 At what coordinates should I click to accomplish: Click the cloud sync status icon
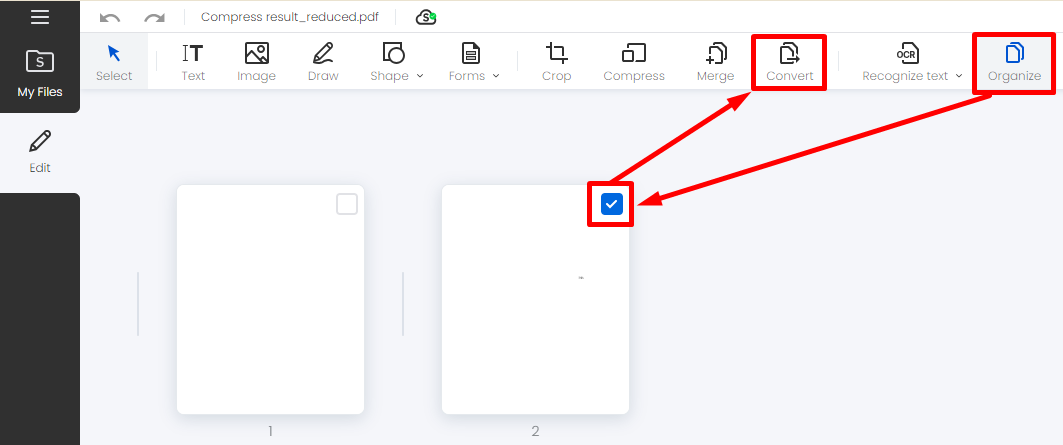[x=426, y=18]
